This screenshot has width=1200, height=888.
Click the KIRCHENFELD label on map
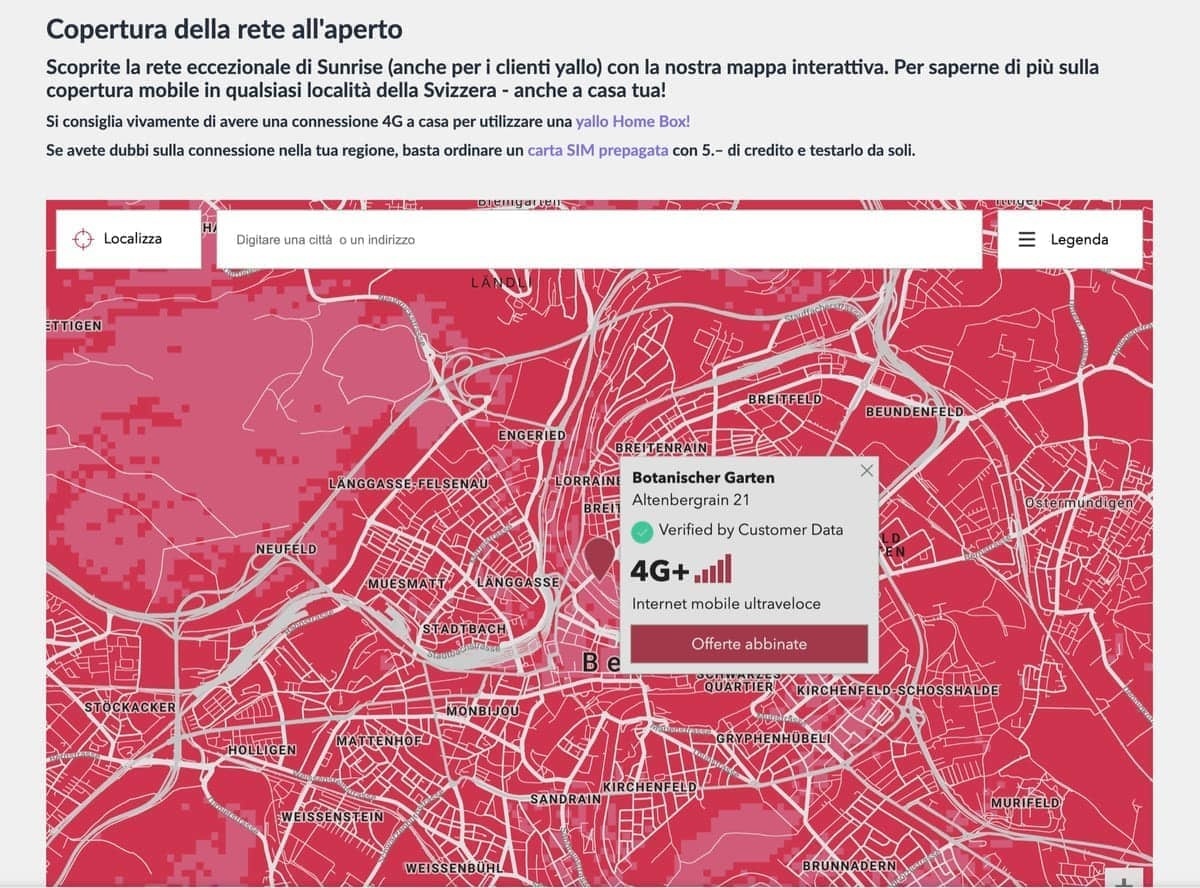click(650, 788)
